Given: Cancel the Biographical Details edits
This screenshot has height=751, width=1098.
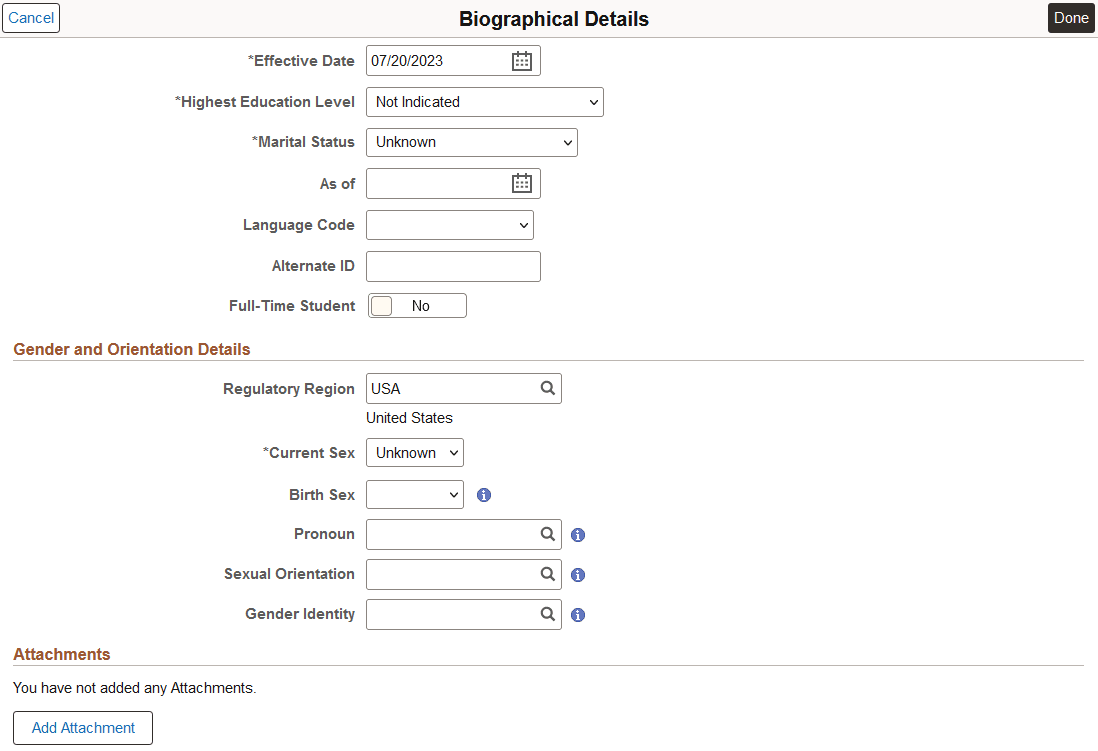Looking at the screenshot, I should [x=31, y=18].
